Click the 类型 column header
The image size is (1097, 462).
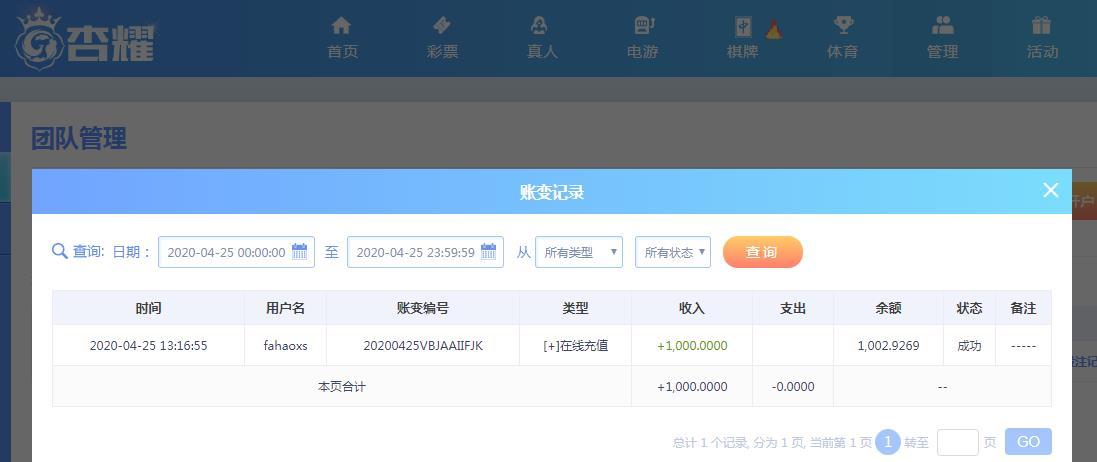575,308
